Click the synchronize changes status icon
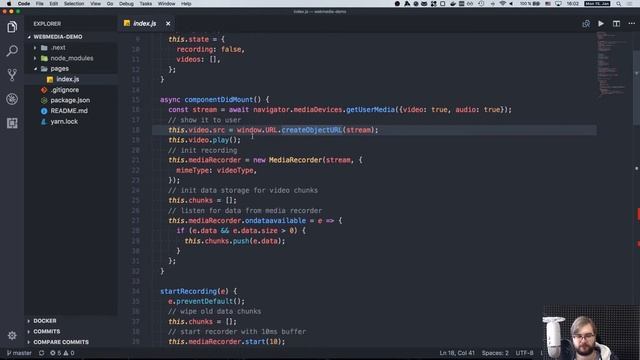 click(x=41, y=353)
